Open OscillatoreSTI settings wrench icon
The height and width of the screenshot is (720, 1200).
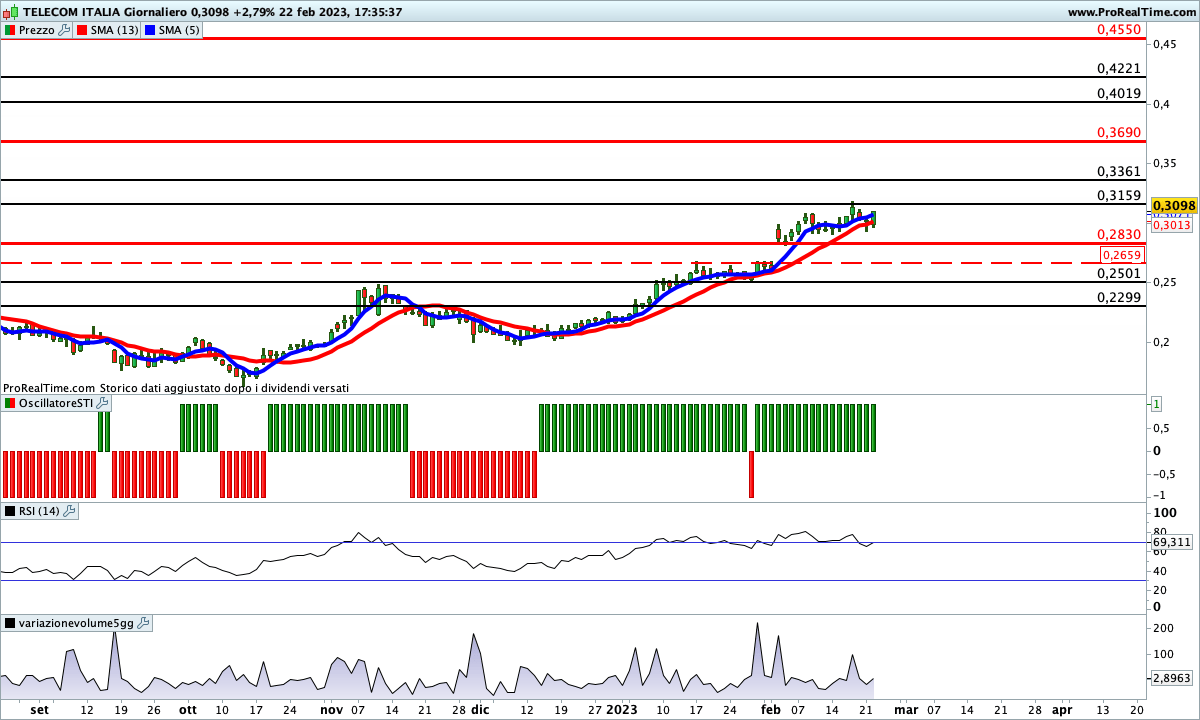pos(102,402)
